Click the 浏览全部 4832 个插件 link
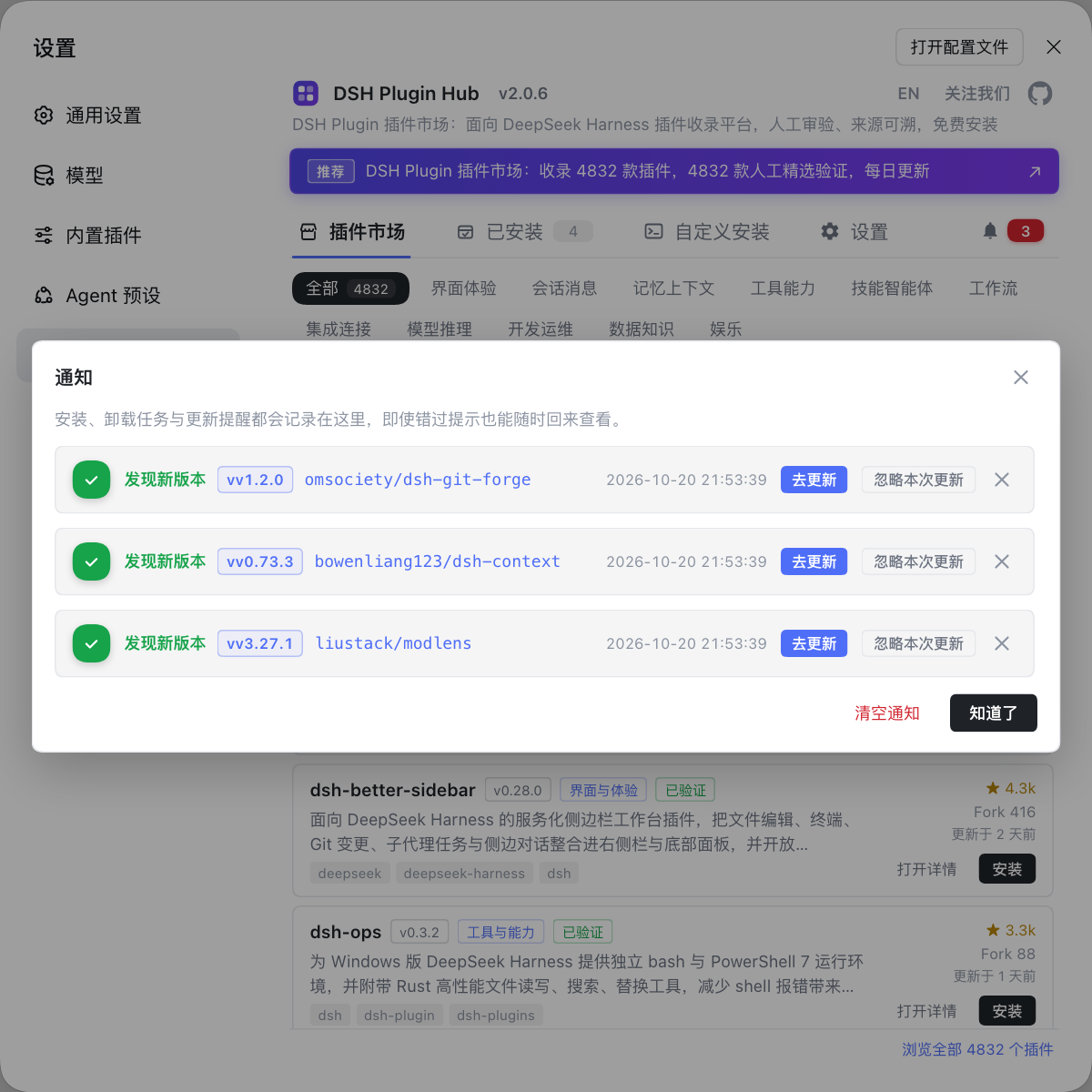The width and height of the screenshot is (1092, 1092). click(x=977, y=1049)
